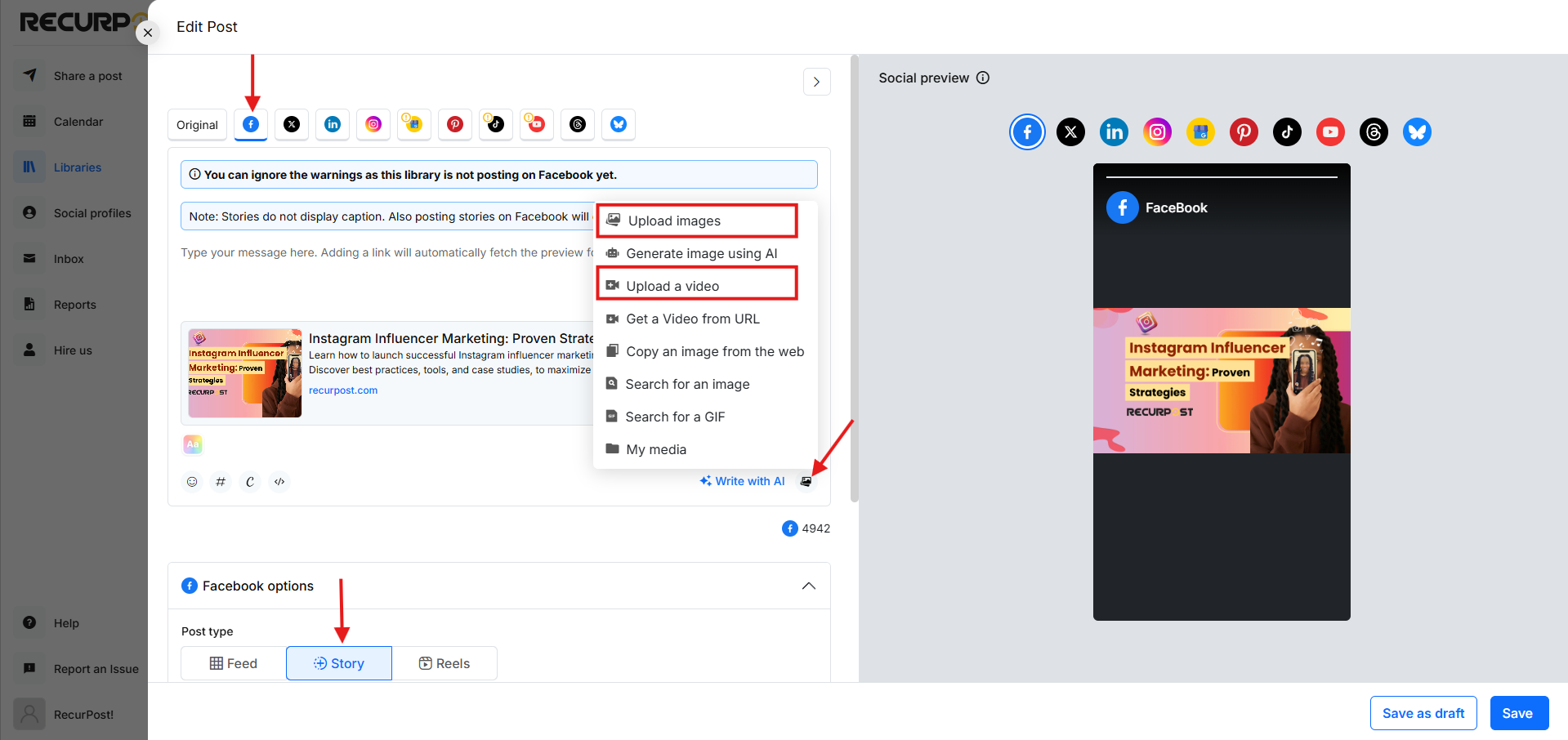Show the Facebook social preview icon
This screenshot has height=740, width=1568.
click(x=1027, y=132)
